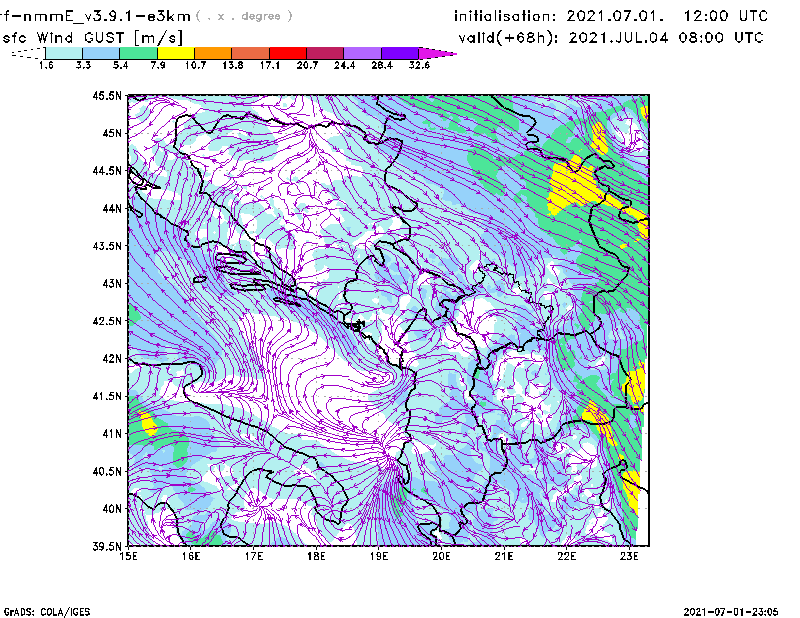Click the '19E' longitude label
This screenshot has width=800, height=618.
379,556
